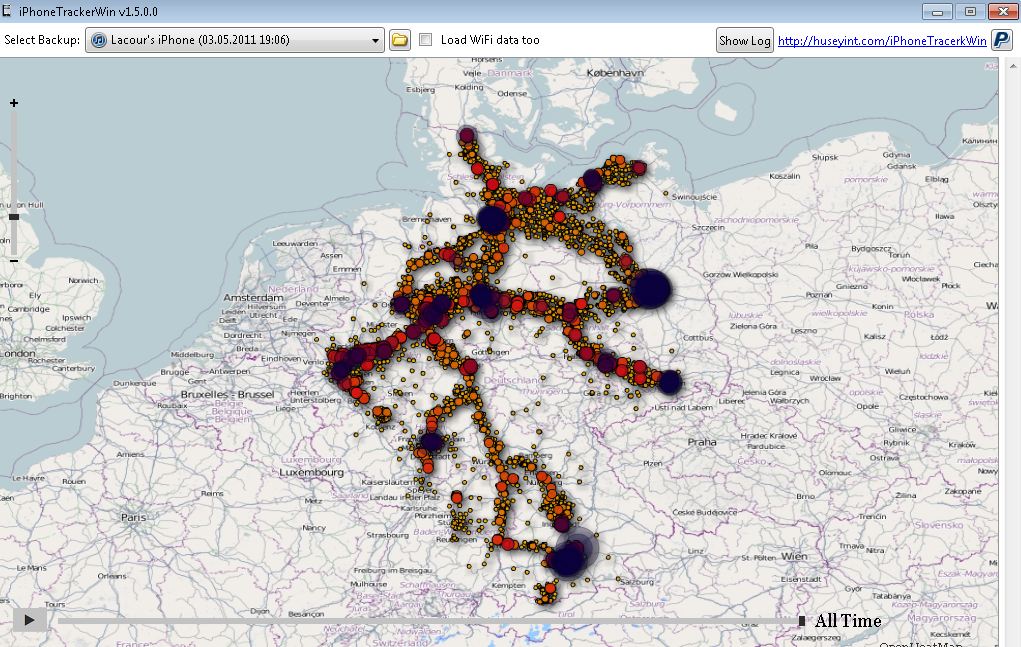This screenshot has width=1021, height=647.
Task: Expand the Select Backup dropdown arrow
Action: 375,40
